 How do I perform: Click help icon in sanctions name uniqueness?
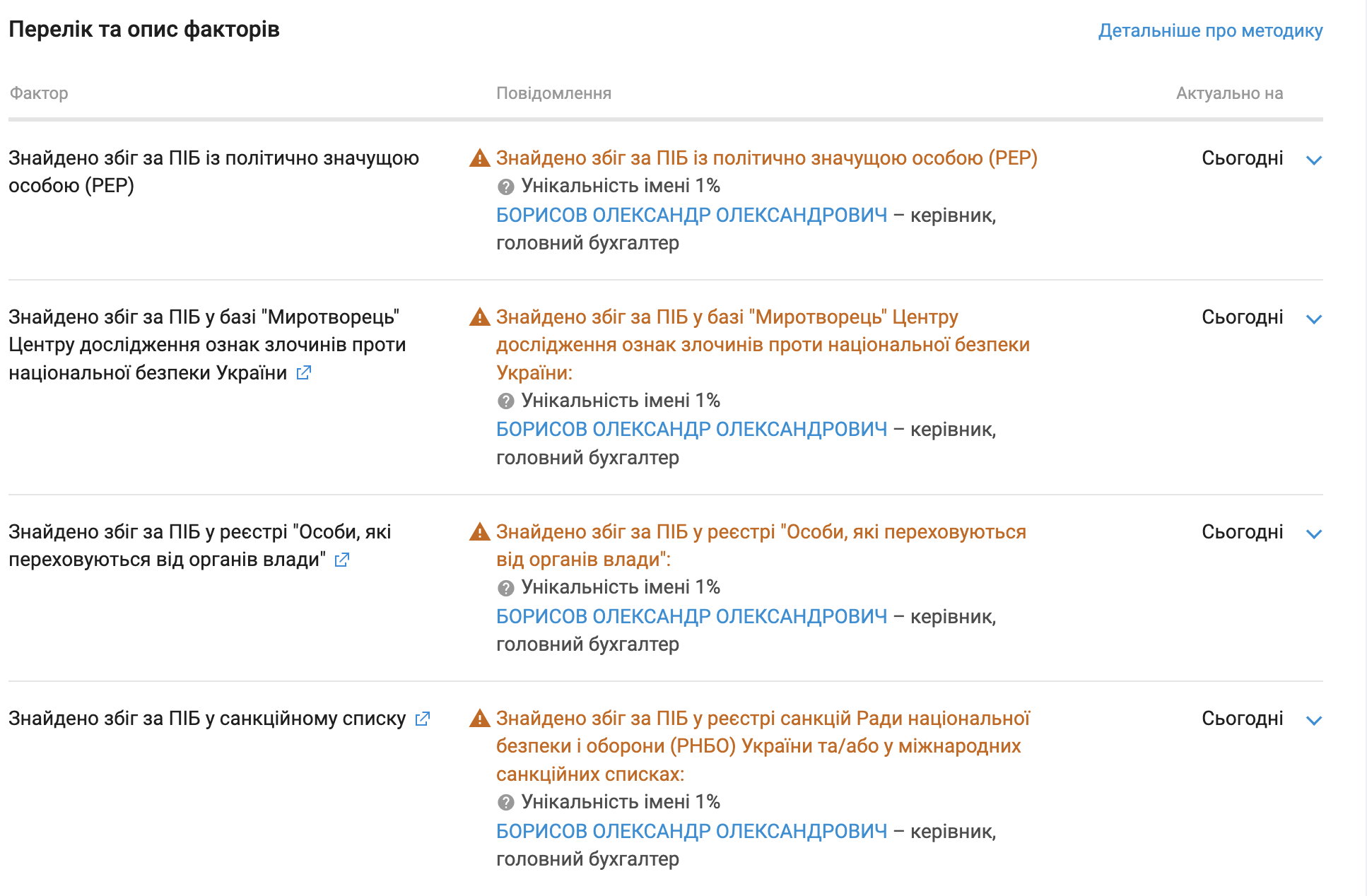coord(505,803)
